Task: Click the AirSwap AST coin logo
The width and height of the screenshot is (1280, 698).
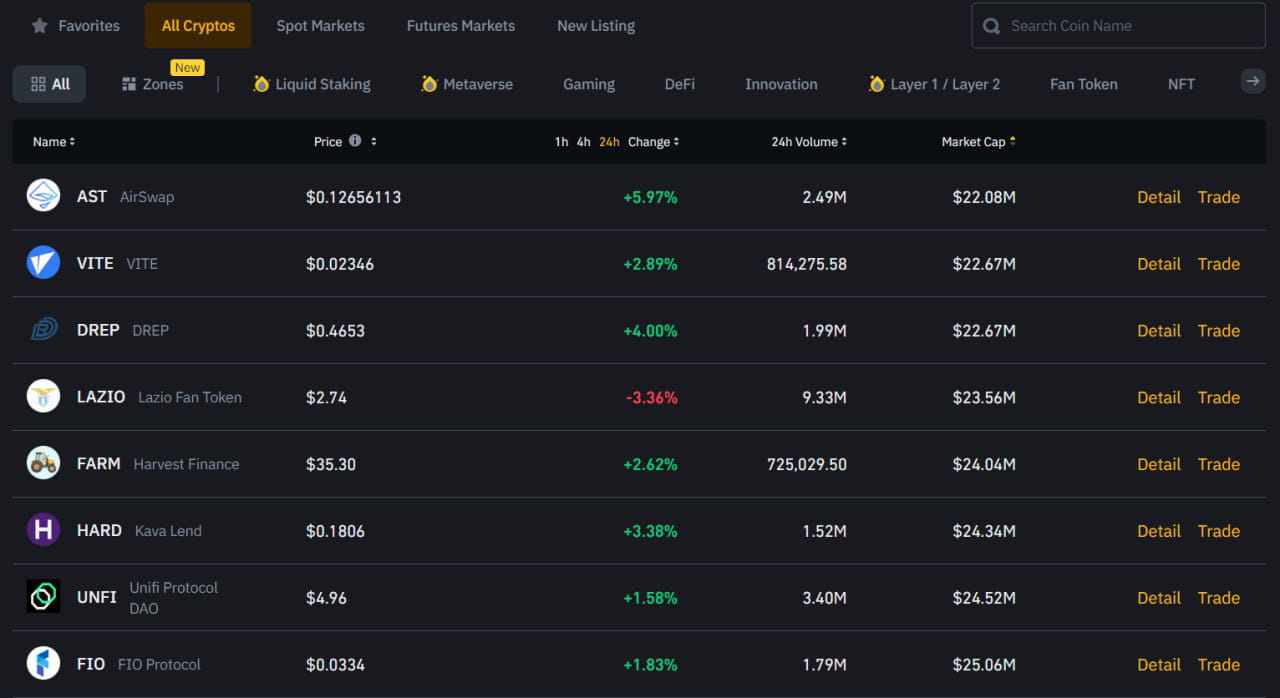Action: (x=42, y=196)
